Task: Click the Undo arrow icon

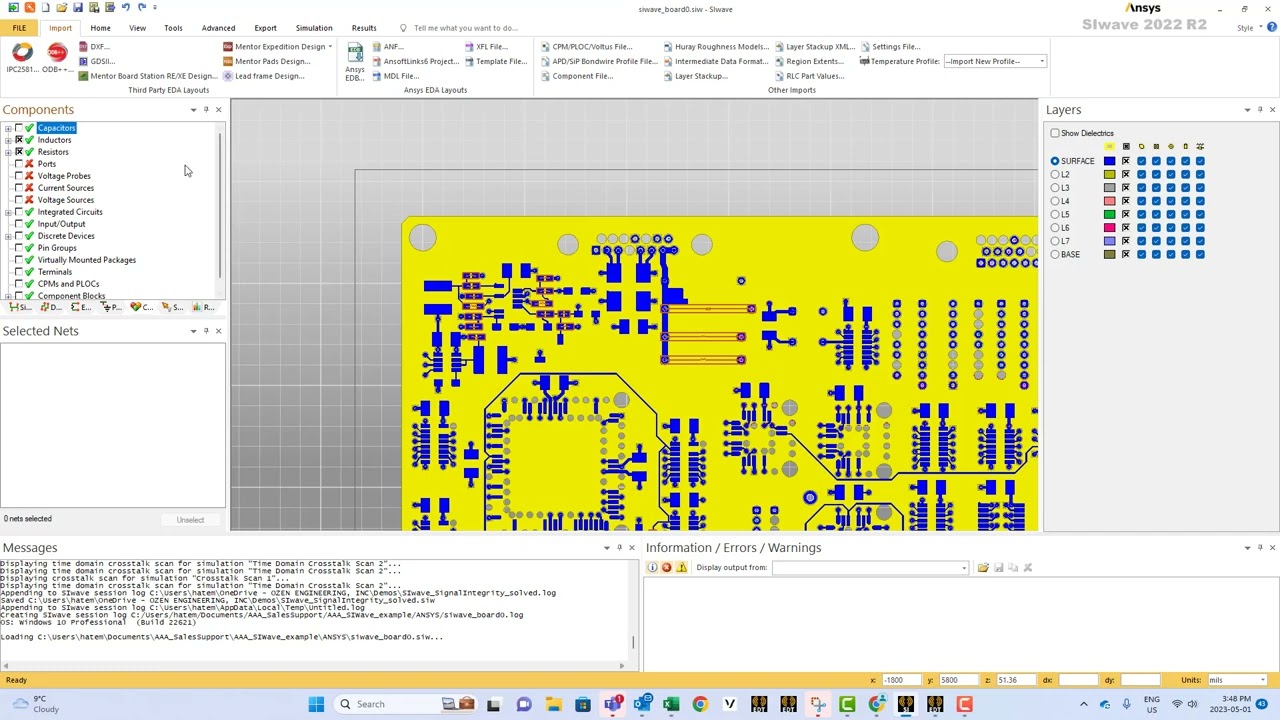Action: pos(125,8)
